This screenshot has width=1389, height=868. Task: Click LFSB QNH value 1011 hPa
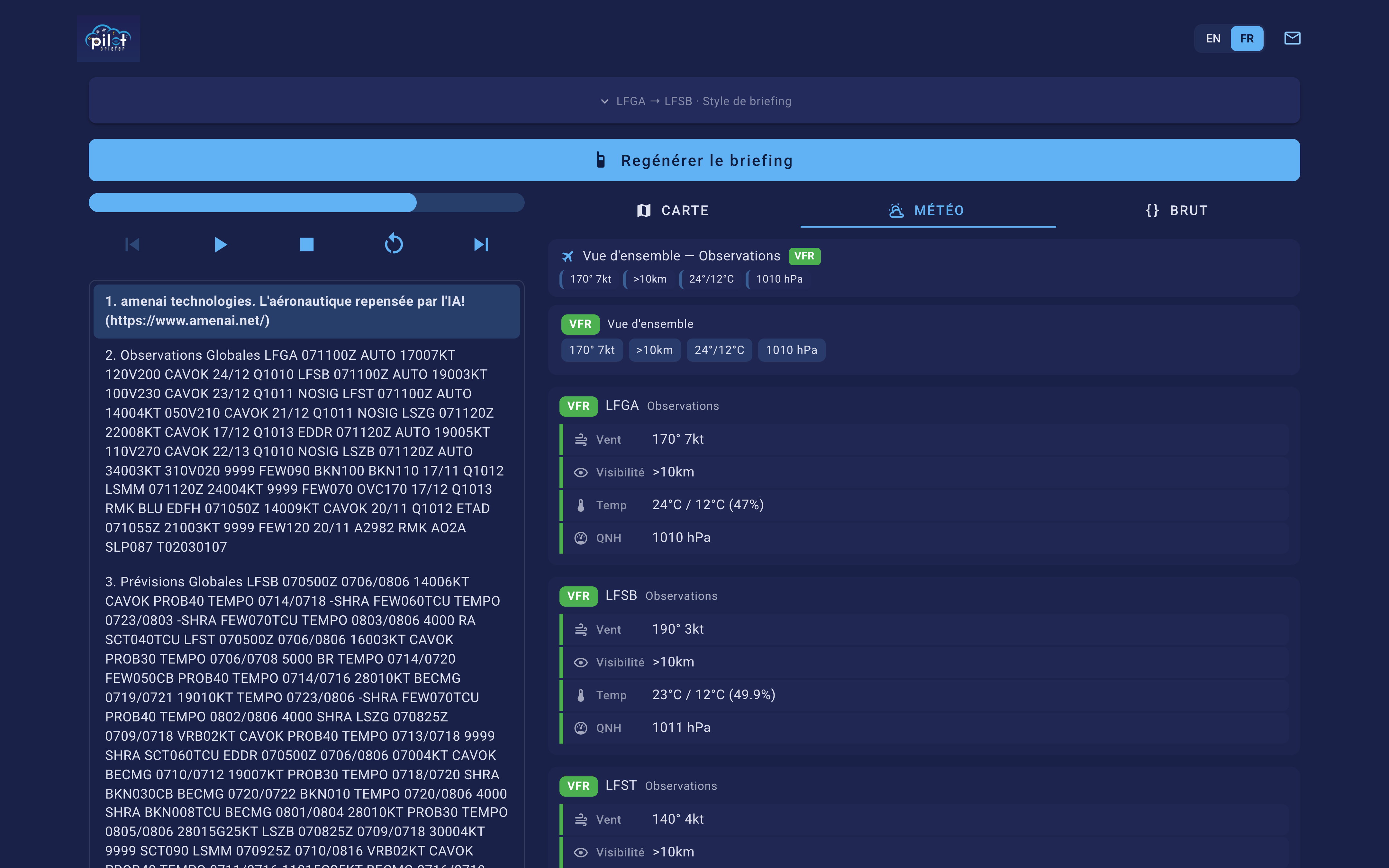pyautogui.click(x=681, y=728)
